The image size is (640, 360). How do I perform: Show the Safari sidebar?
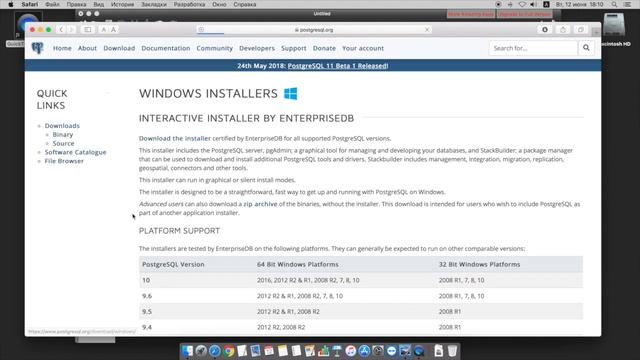click(x=88, y=30)
